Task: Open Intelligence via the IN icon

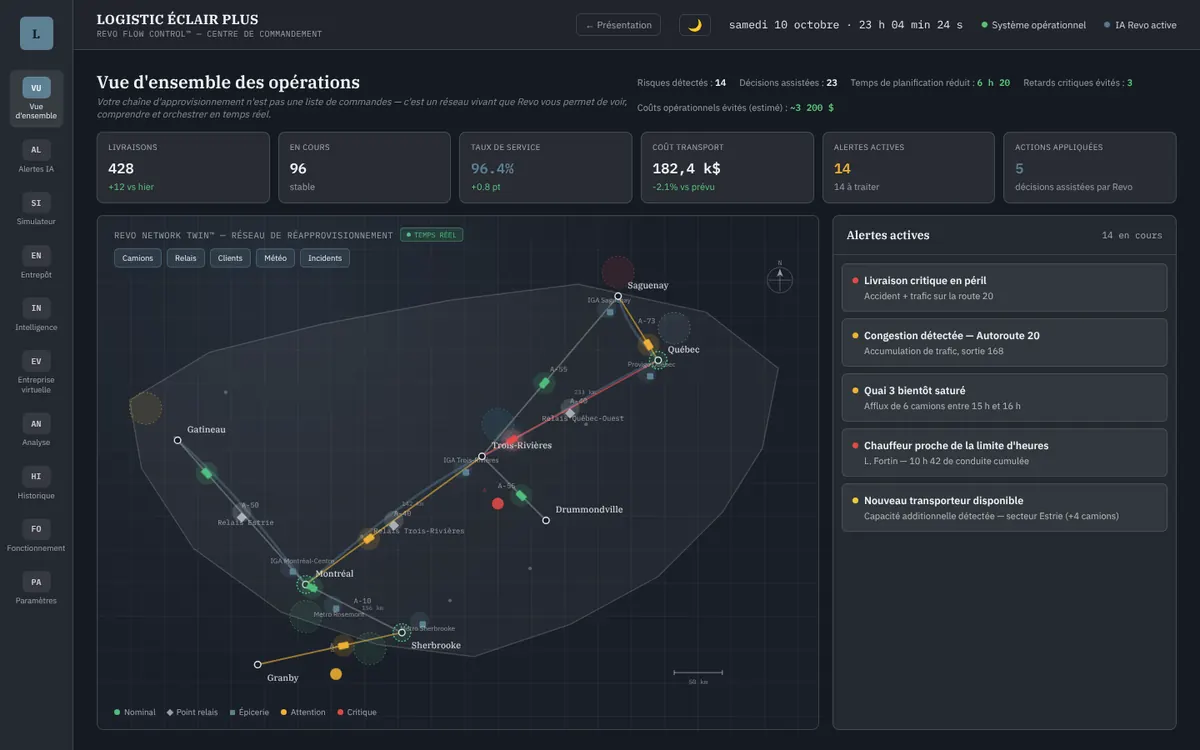Action: click(x=36, y=308)
